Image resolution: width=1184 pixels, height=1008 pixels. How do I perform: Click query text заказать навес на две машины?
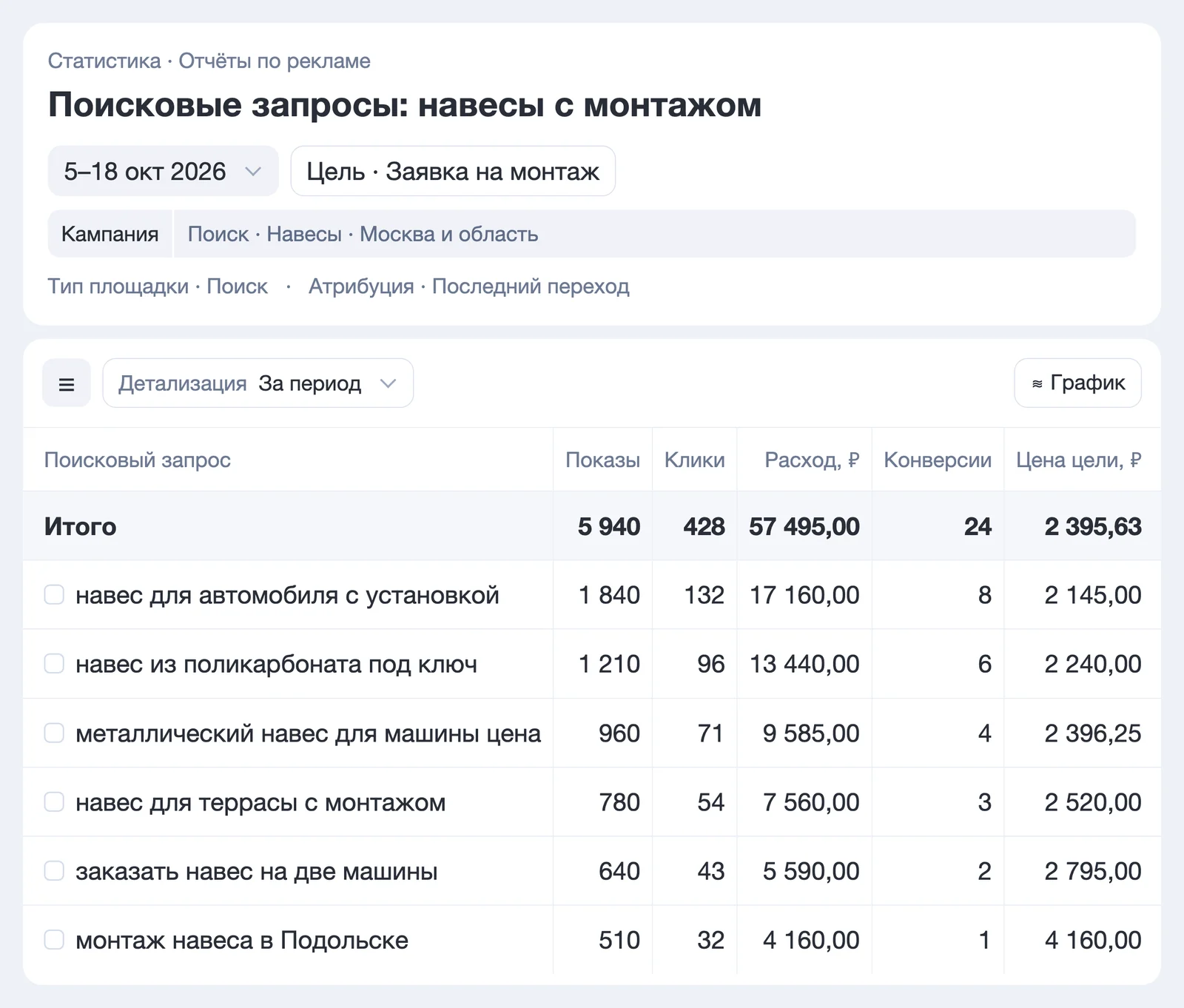point(256,871)
